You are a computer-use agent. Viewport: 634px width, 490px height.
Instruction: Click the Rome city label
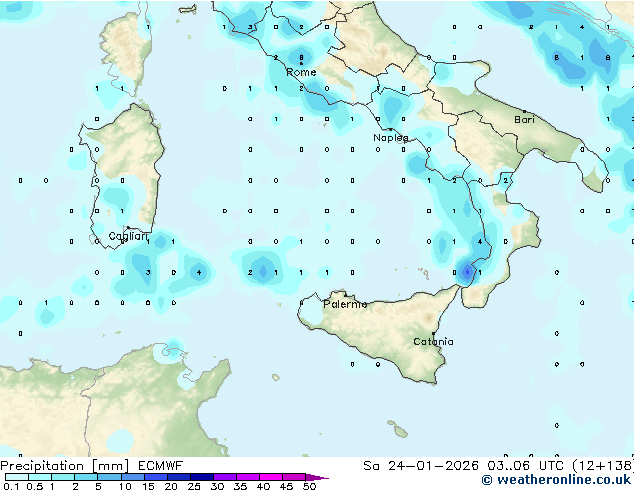point(301,72)
